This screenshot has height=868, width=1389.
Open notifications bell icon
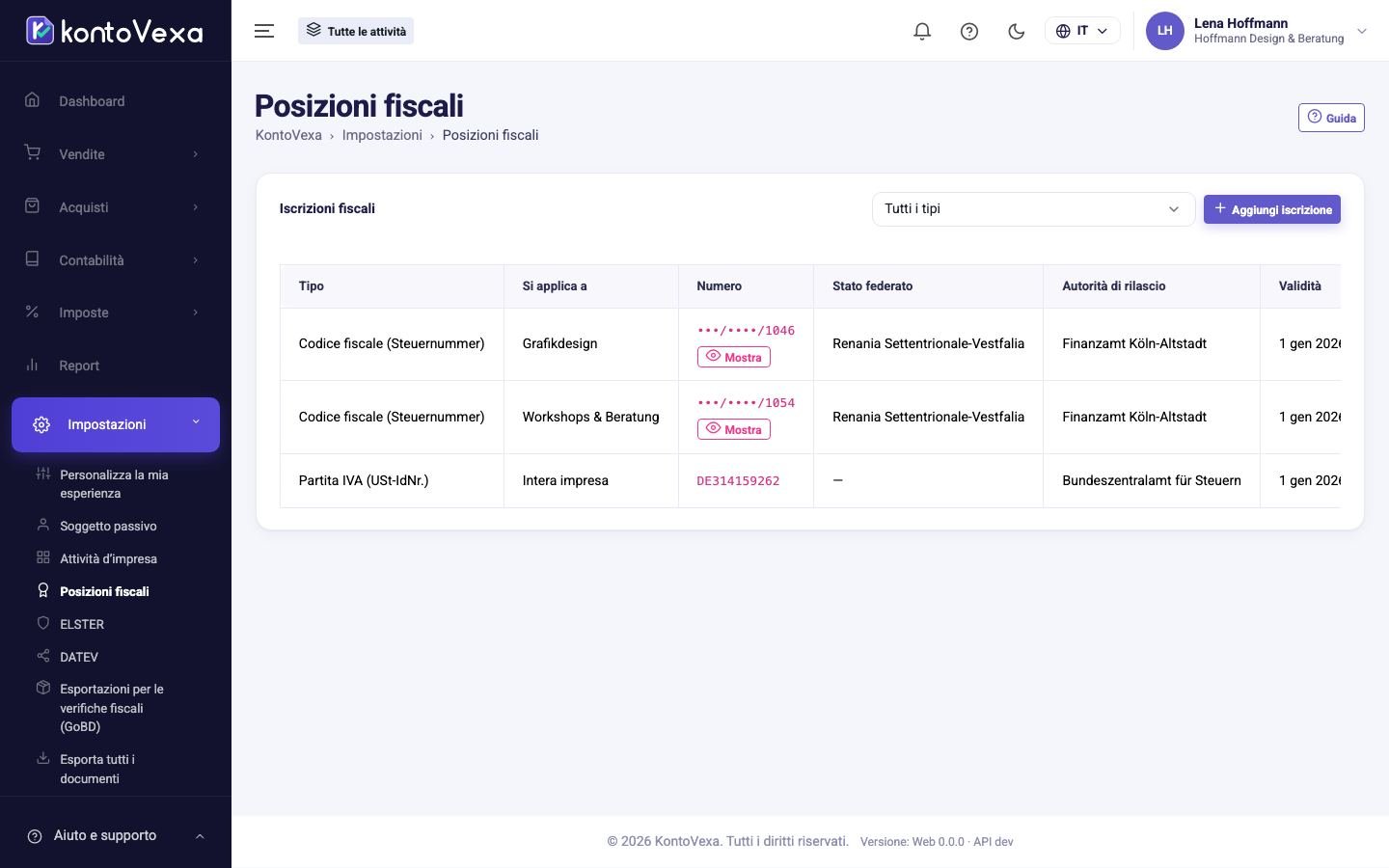[x=922, y=31]
